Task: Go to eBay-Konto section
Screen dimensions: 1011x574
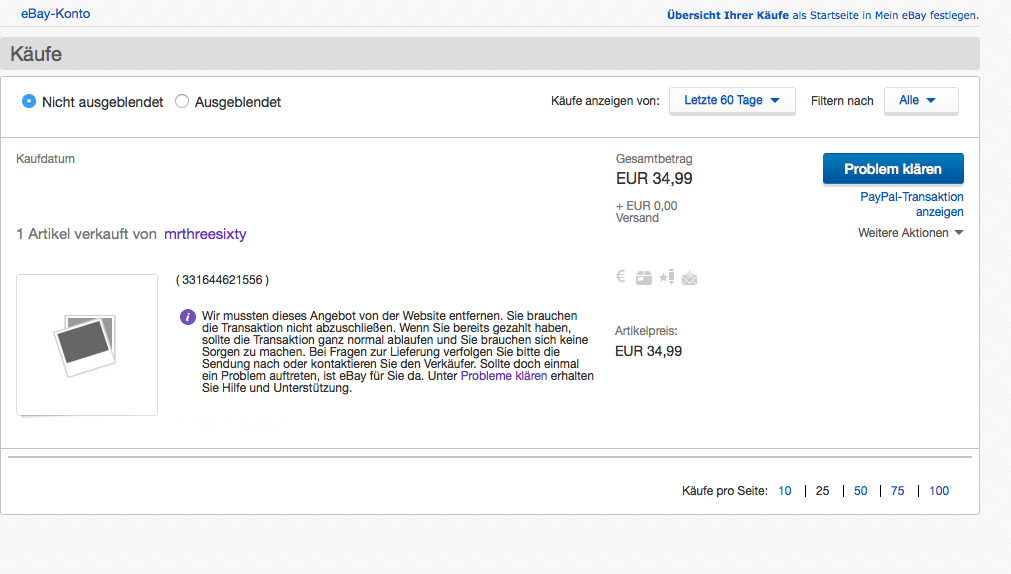Action: pos(55,14)
